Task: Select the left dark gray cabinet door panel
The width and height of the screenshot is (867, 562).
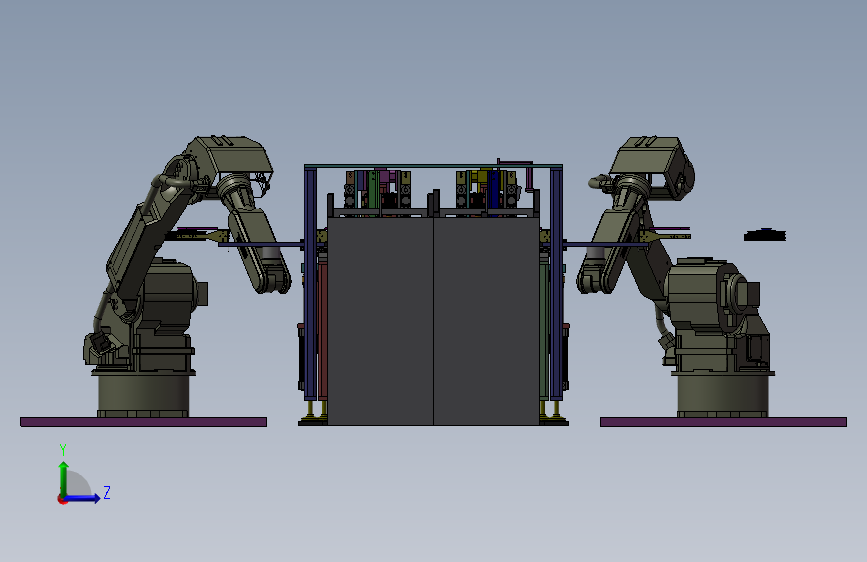Action: (x=380, y=321)
